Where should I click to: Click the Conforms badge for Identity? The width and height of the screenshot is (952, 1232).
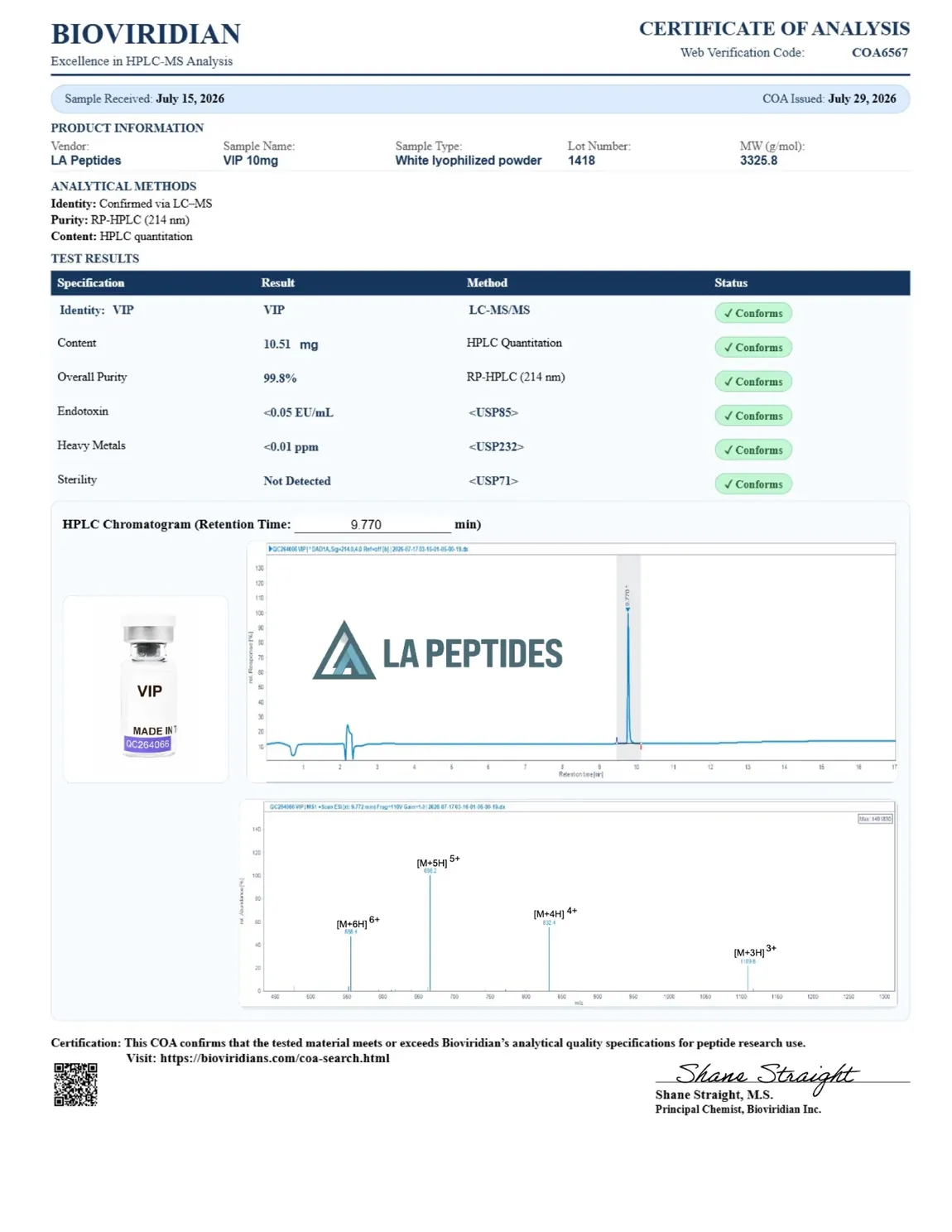[753, 313]
